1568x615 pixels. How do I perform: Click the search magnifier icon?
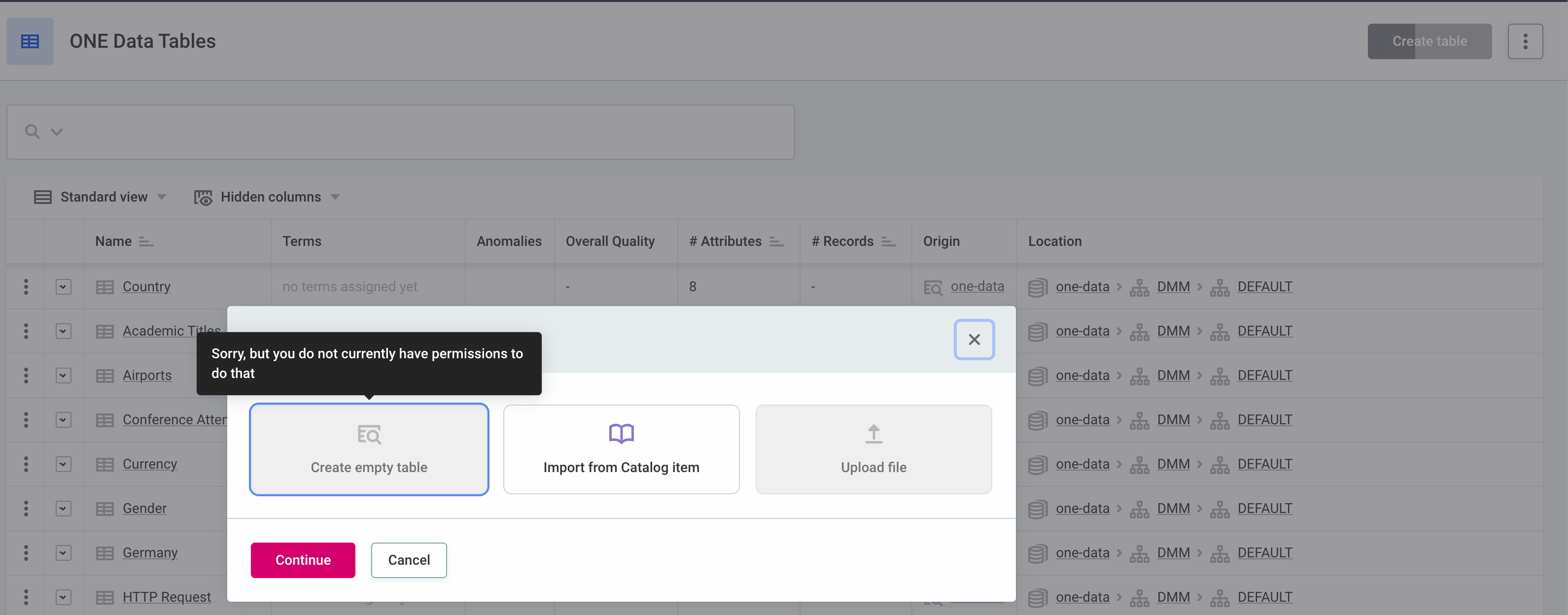[x=32, y=132]
